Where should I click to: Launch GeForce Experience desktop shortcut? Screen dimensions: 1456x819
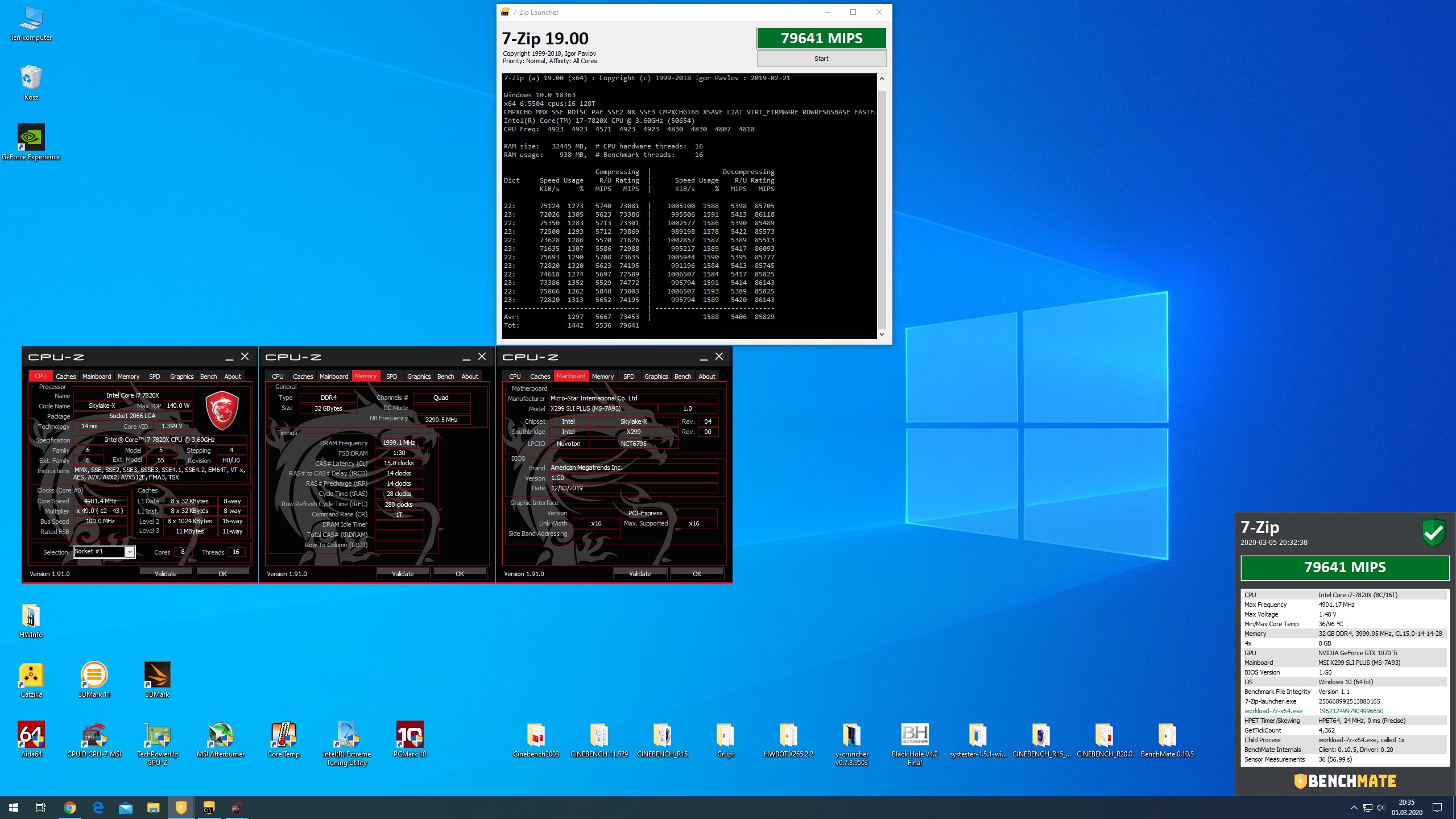tap(31, 142)
